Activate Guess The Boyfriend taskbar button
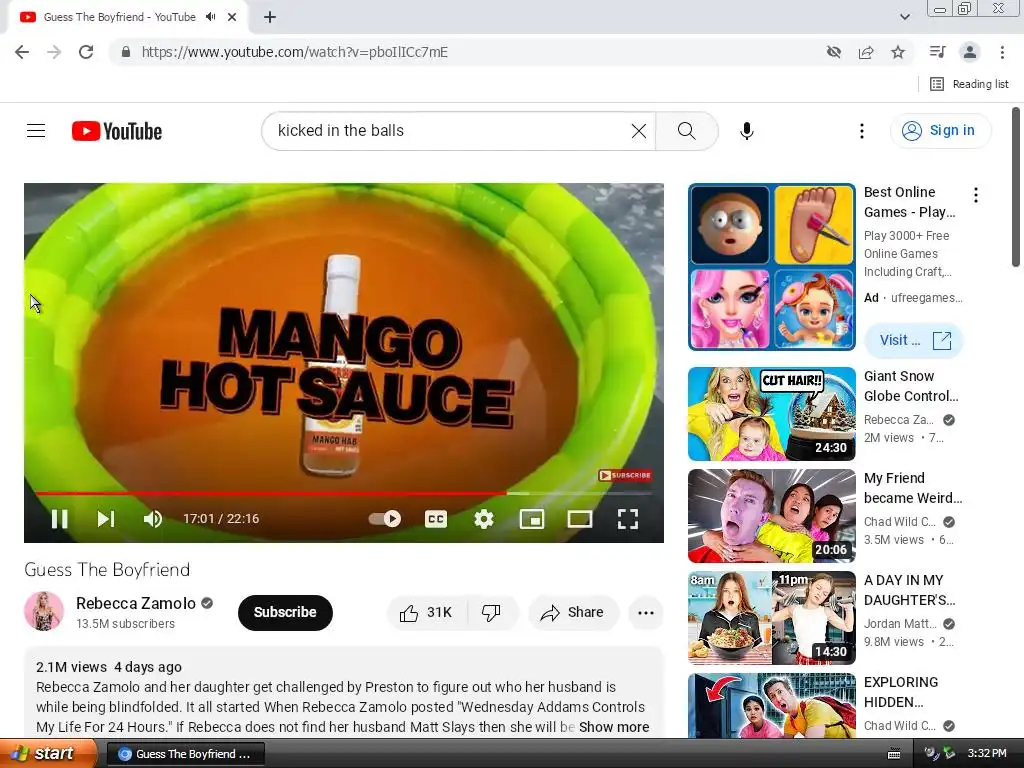 pos(185,754)
